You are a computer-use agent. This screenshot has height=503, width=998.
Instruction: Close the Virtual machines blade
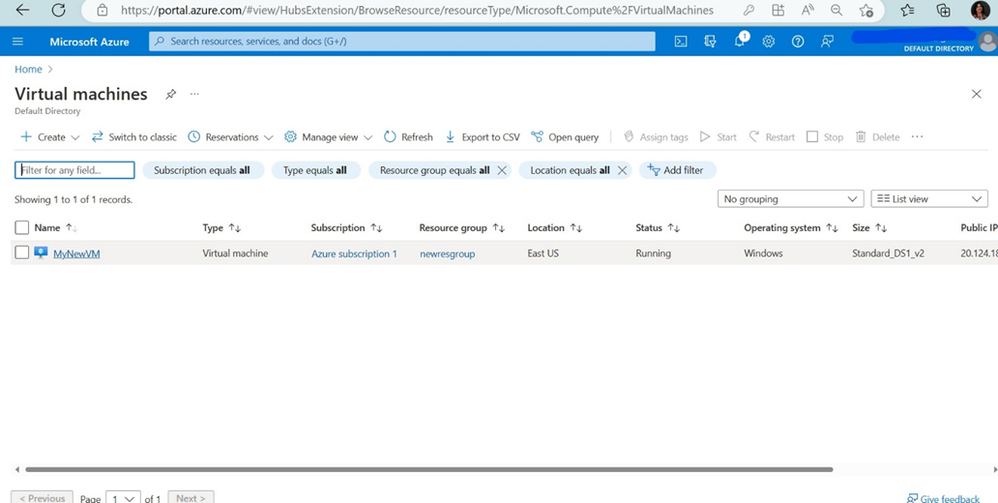pyautogui.click(x=976, y=94)
